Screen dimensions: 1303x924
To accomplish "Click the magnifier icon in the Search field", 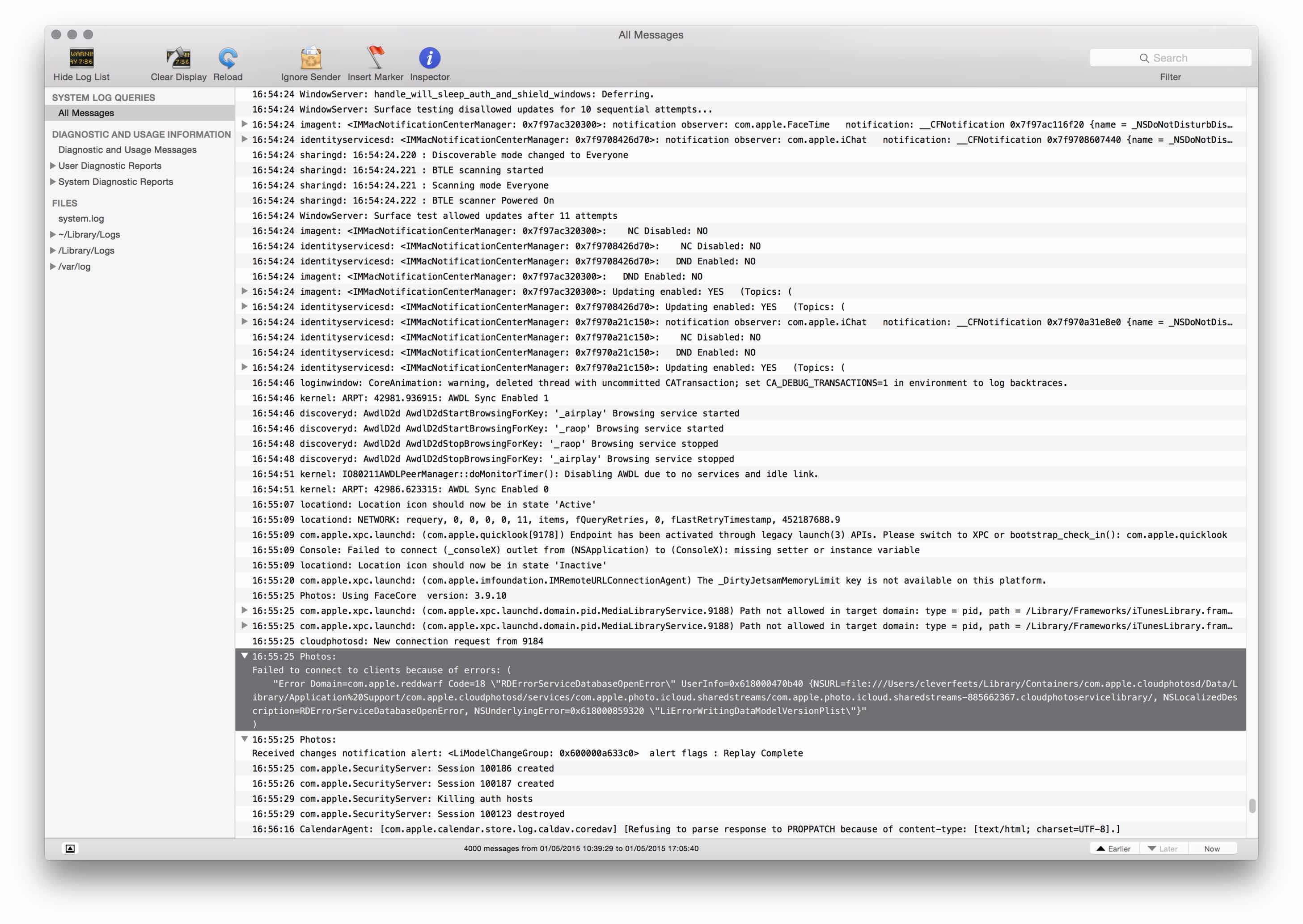I will [x=1144, y=58].
